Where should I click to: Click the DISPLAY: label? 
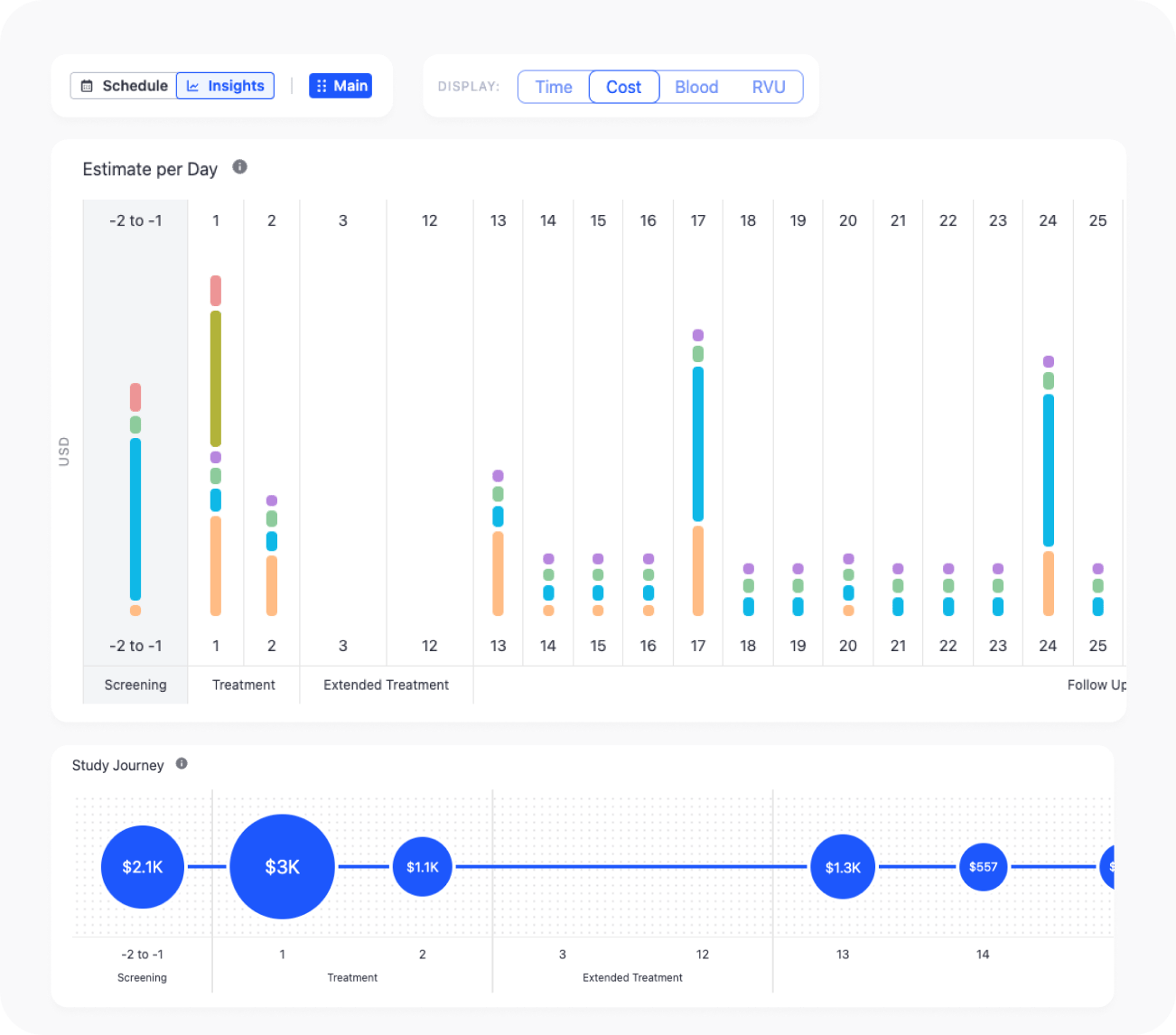[x=469, y=87]
